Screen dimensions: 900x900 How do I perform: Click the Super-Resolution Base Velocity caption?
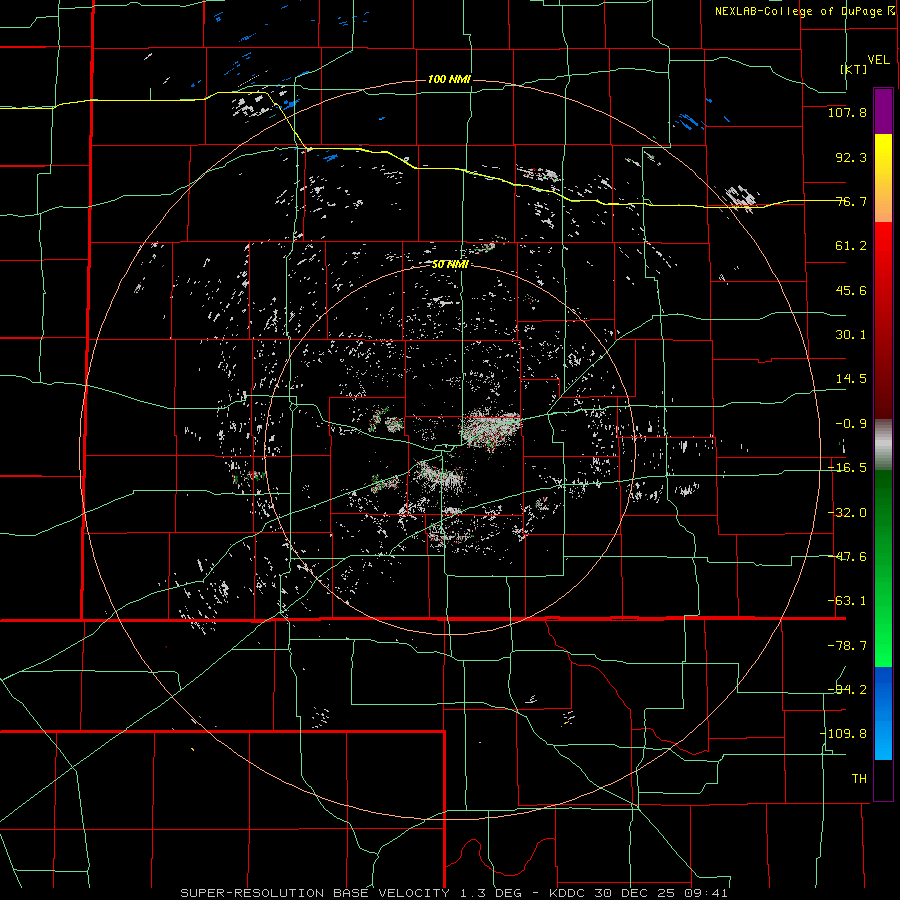click(x=453, y=893)
